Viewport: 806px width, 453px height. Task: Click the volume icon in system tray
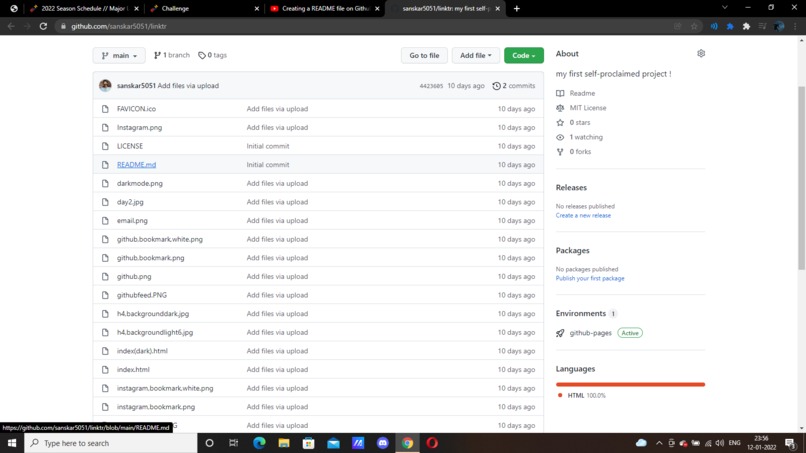tap(720, 443)
